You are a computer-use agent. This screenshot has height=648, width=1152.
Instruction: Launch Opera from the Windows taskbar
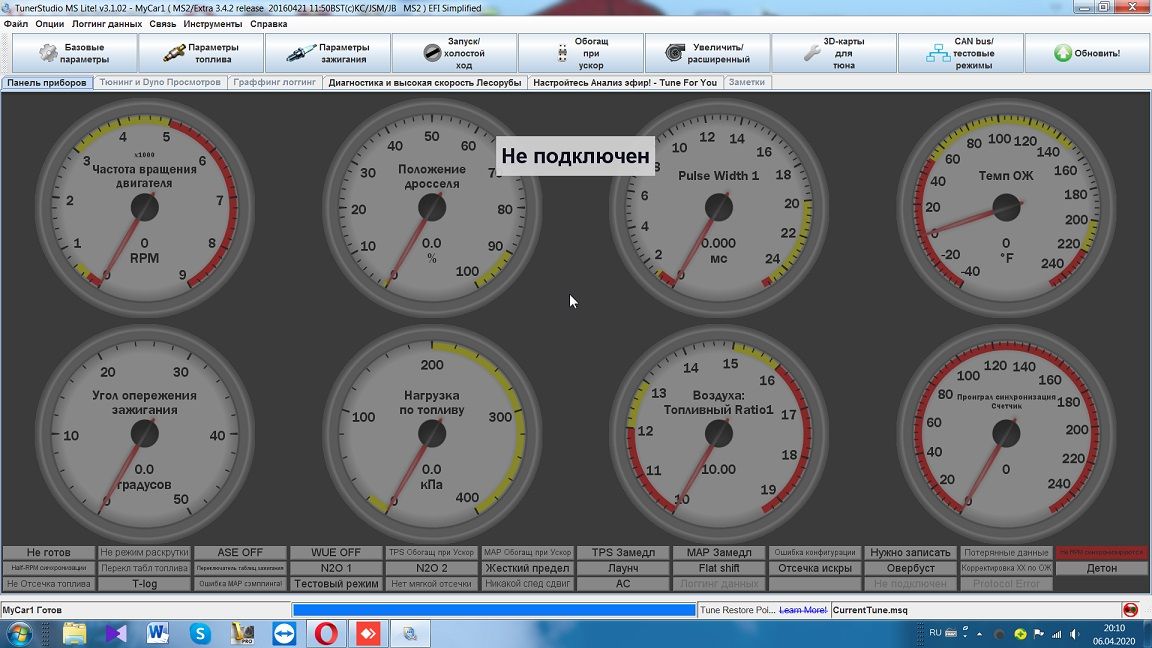pos(326,633)
